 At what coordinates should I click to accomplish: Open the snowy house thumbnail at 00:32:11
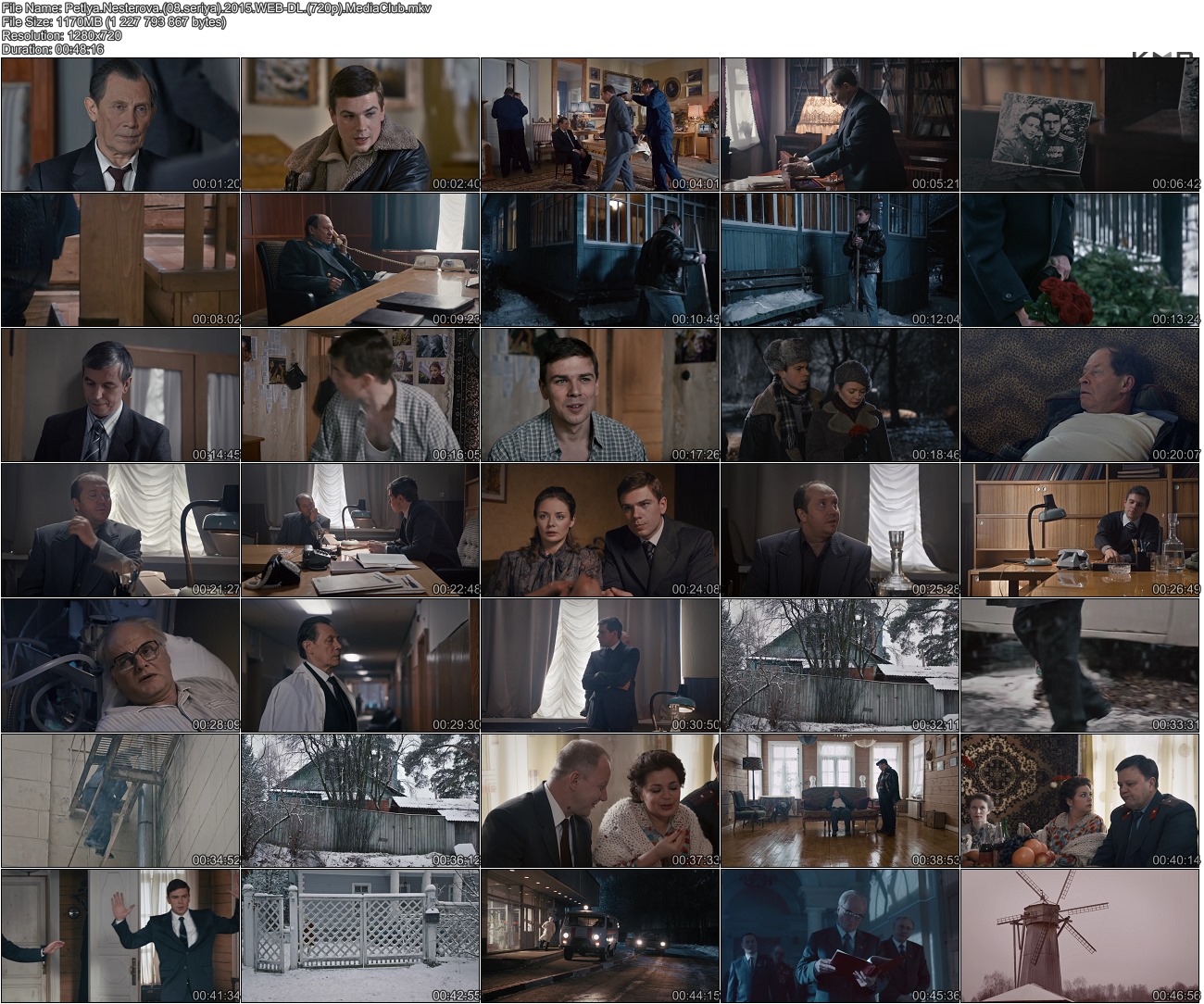[x=840, y=665]
